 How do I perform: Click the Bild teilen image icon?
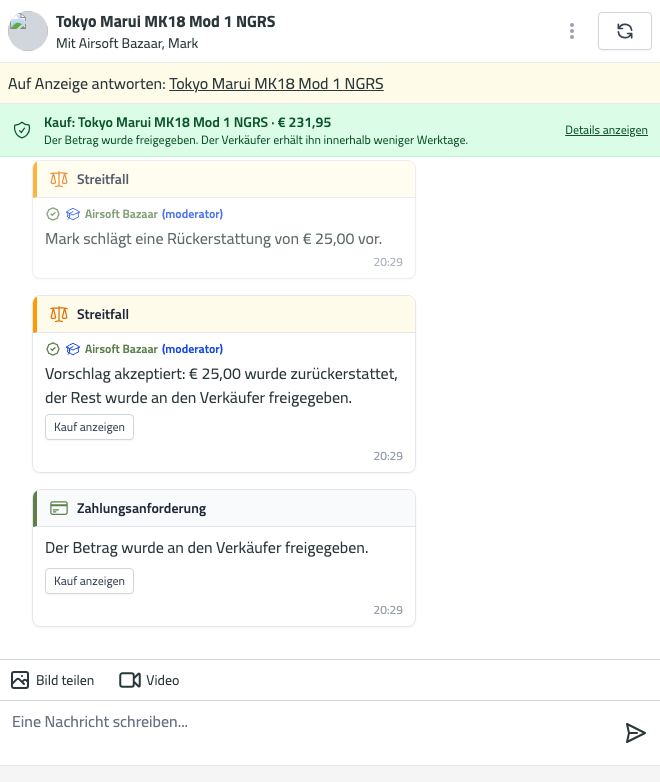tap(20, 680)
